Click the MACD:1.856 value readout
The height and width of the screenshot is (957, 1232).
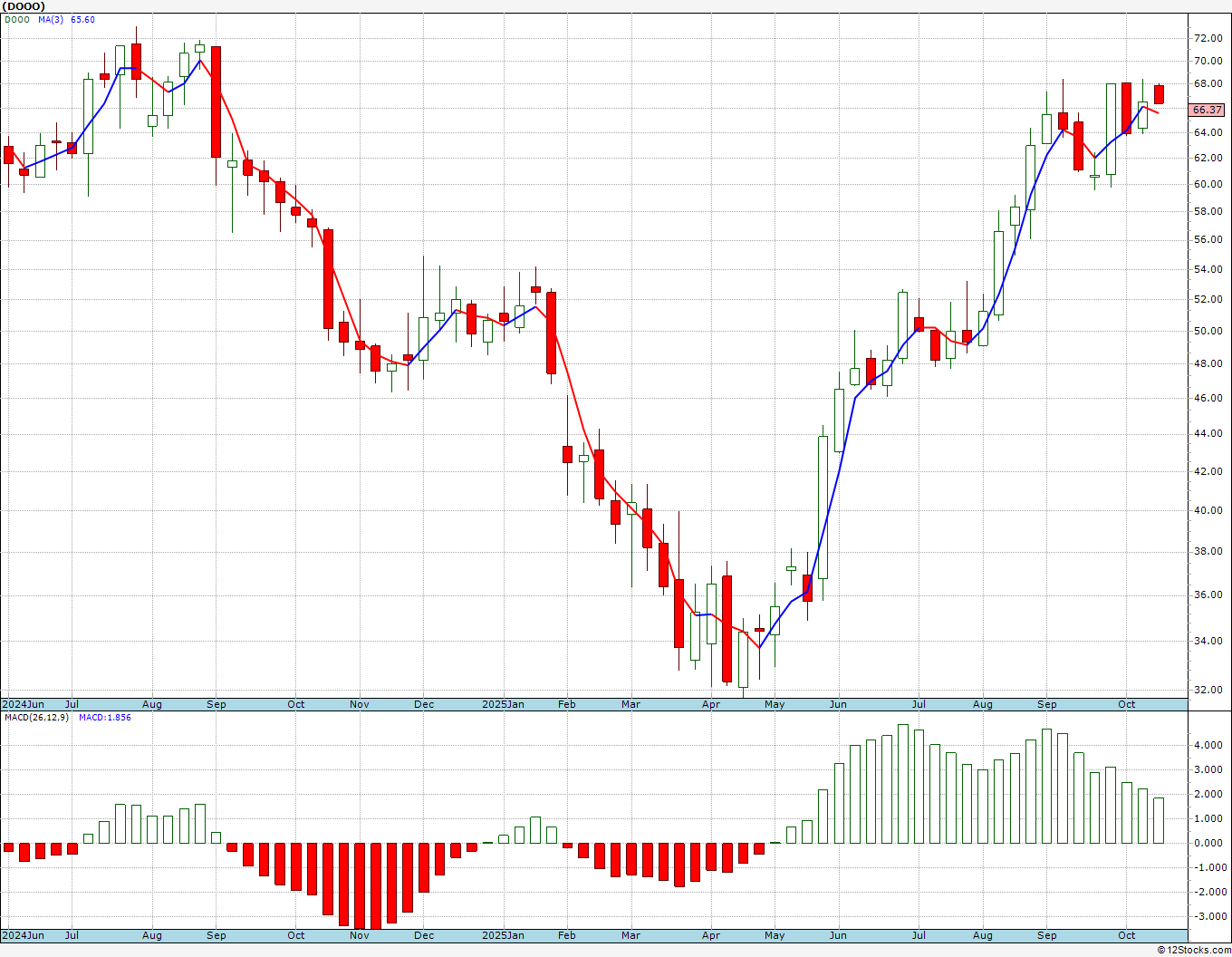pos(105,718)
